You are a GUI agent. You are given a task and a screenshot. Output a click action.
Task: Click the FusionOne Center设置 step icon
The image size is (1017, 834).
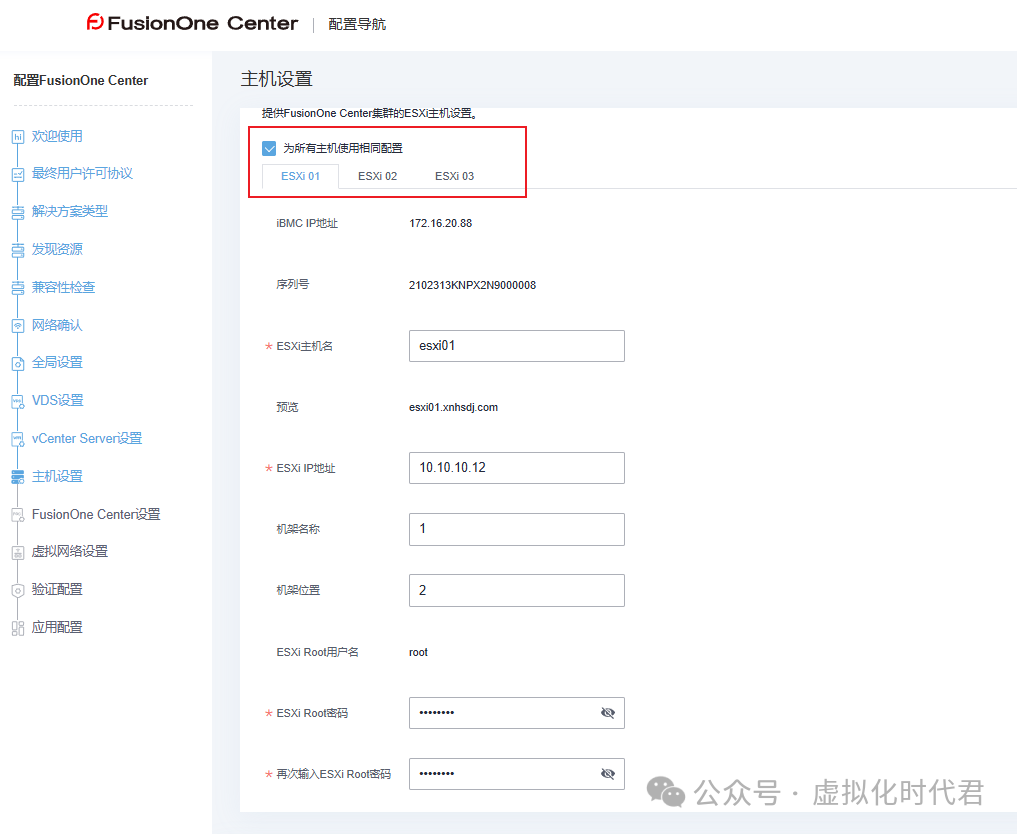18,515
